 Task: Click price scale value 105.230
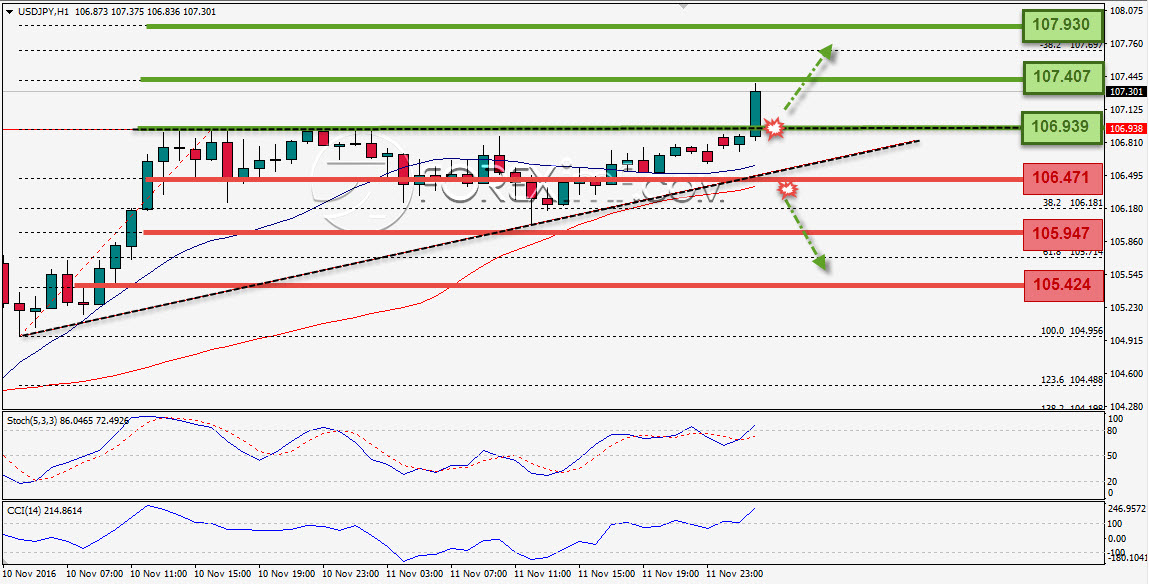[x=1127, y=308]
